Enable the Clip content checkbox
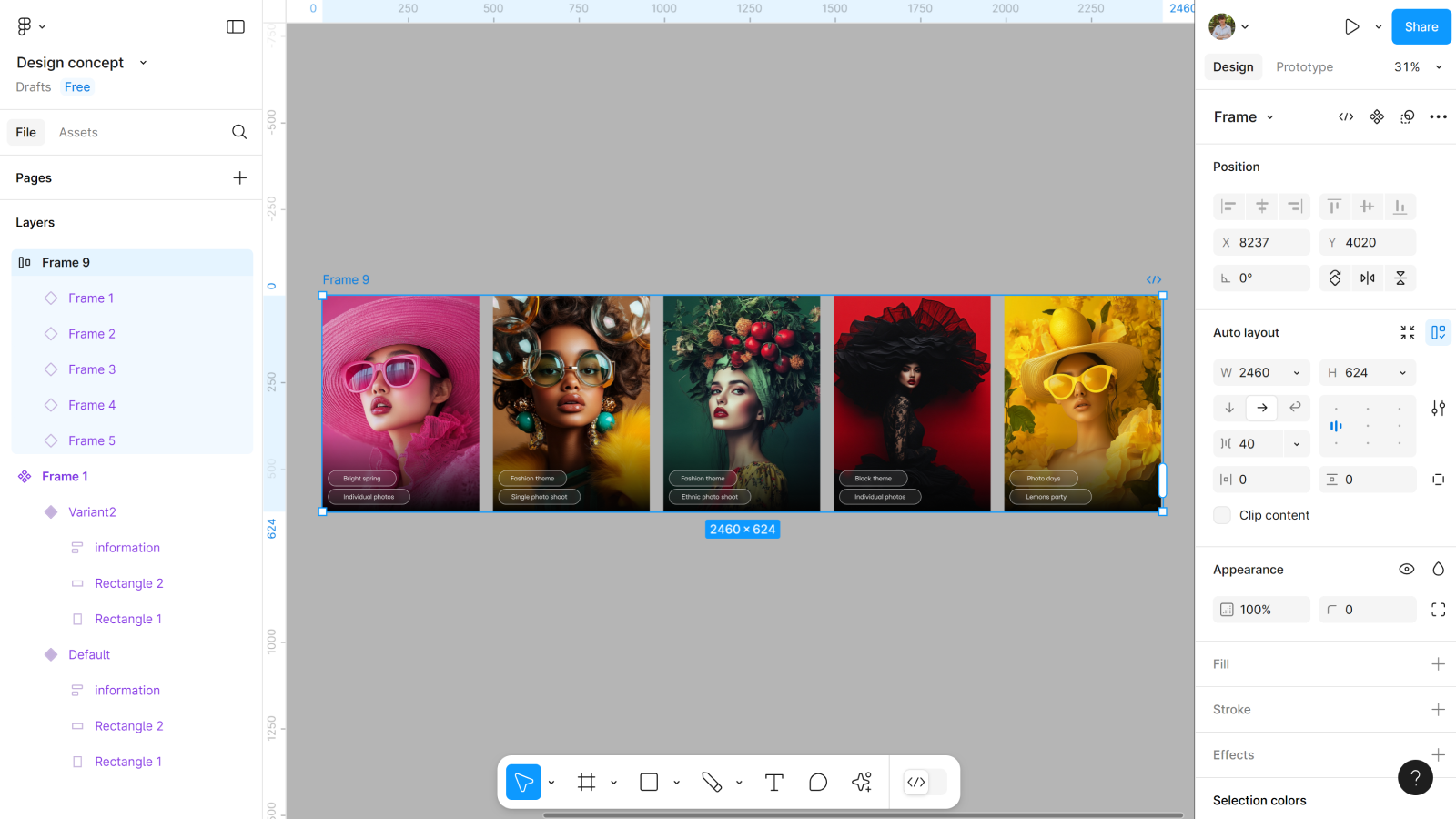Viewport: 1456px width, 819px height. [1222, 515]
